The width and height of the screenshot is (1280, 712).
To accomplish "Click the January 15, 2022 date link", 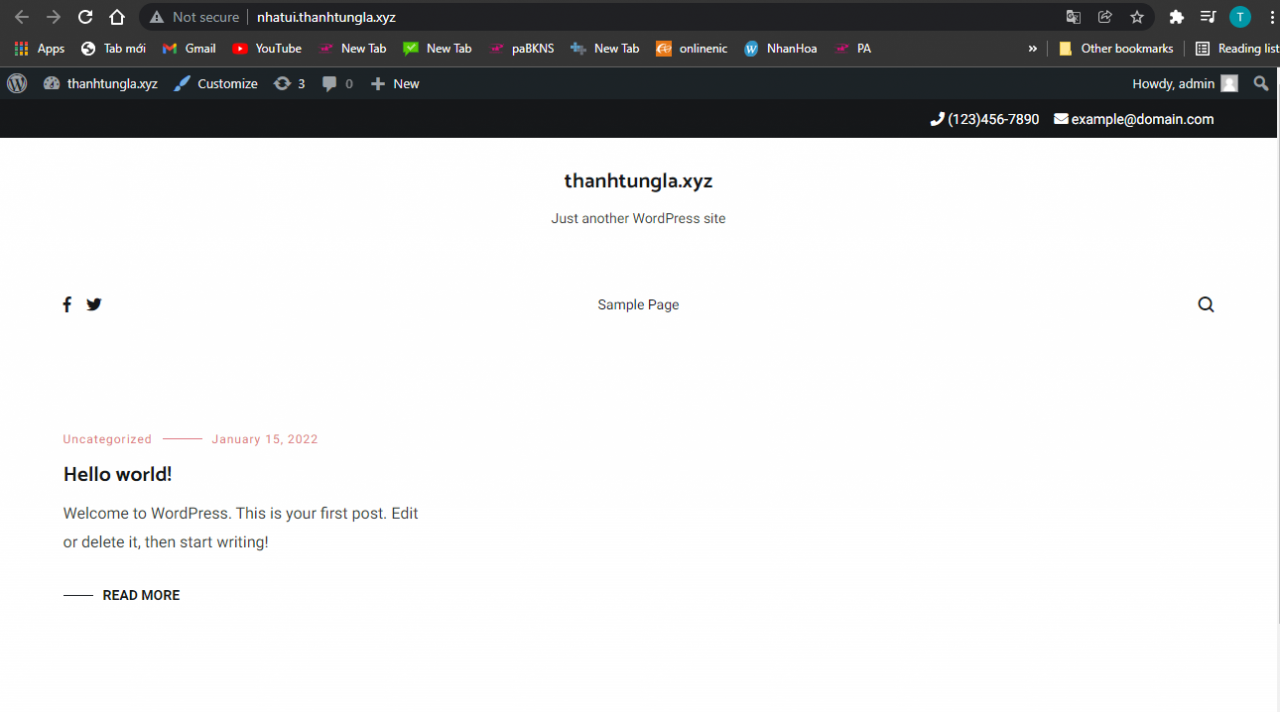I will pyautogui.click(x=265, y=439).
